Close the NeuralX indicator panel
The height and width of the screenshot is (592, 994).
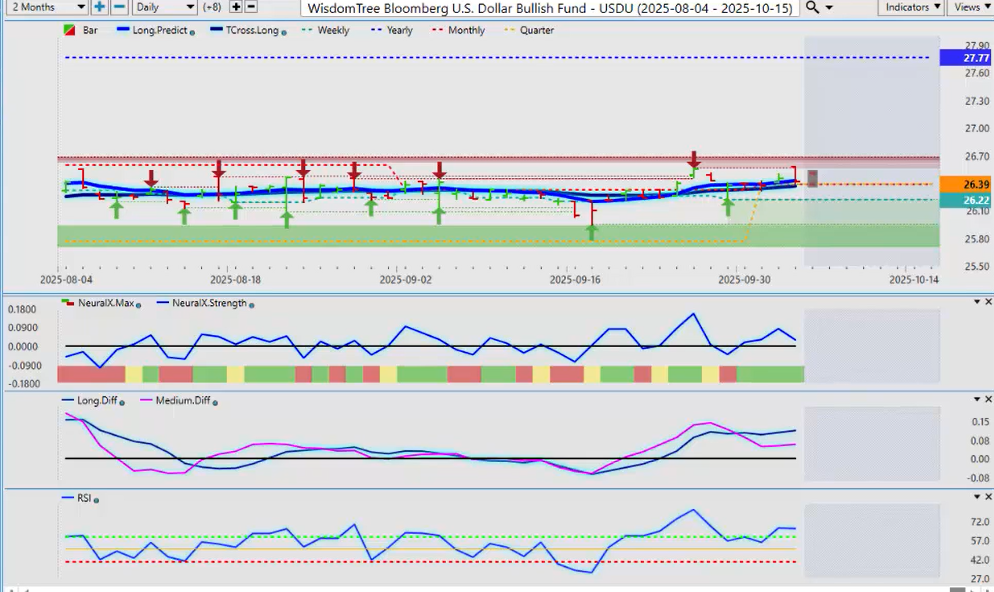coord(987,302)
